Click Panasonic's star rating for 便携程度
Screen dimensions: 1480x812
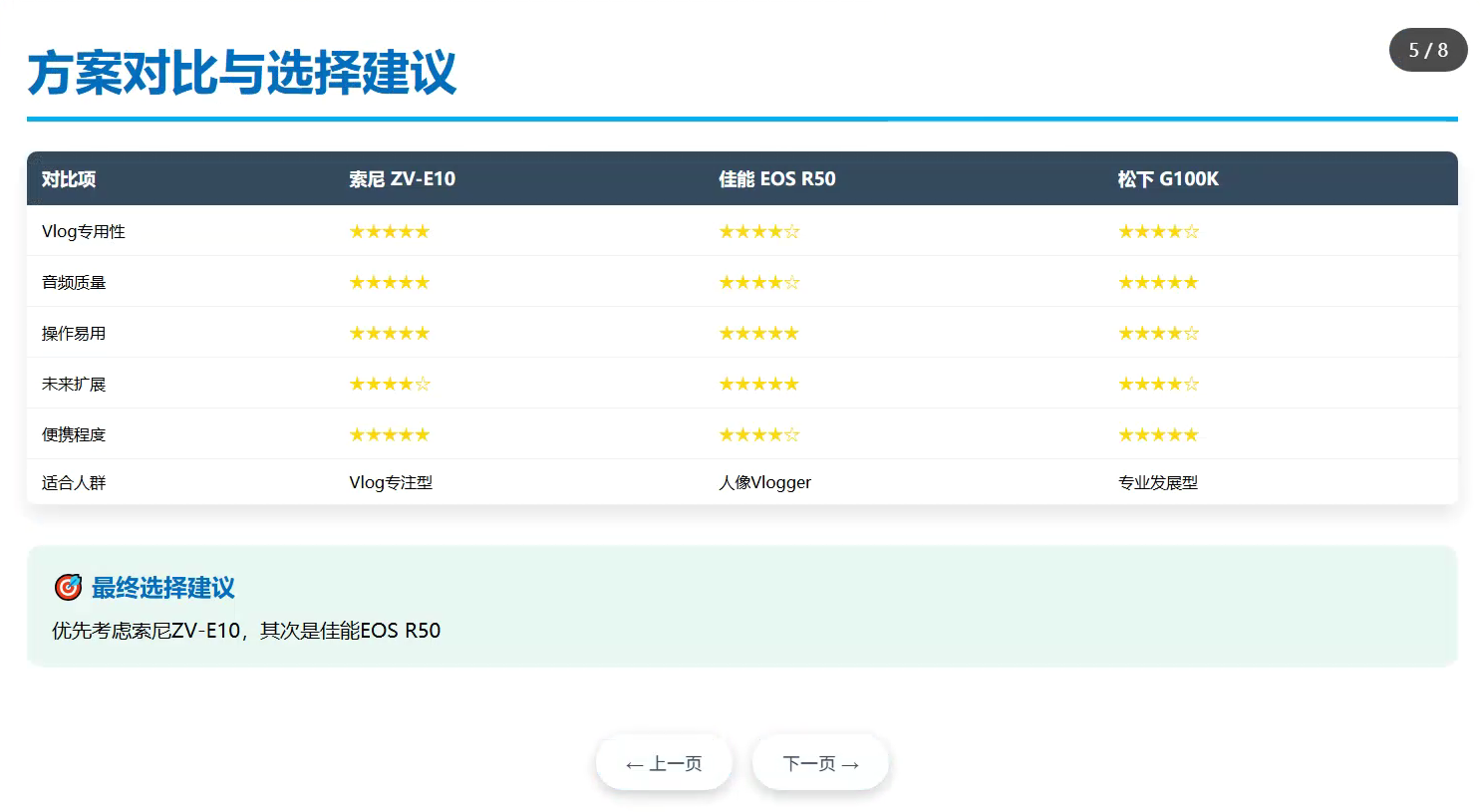[1158, 434]
